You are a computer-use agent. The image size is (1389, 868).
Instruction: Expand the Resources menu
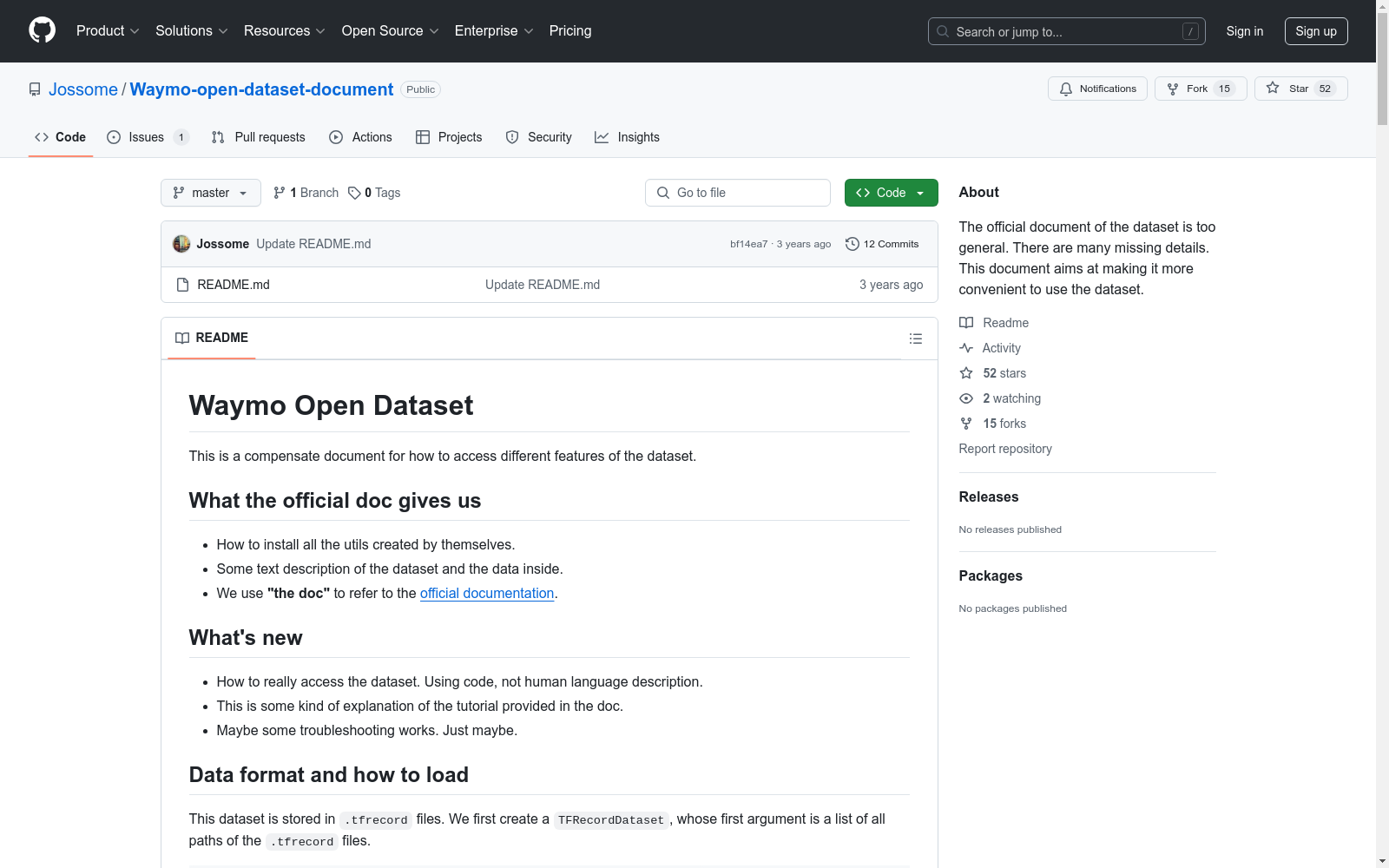point(285,30)
